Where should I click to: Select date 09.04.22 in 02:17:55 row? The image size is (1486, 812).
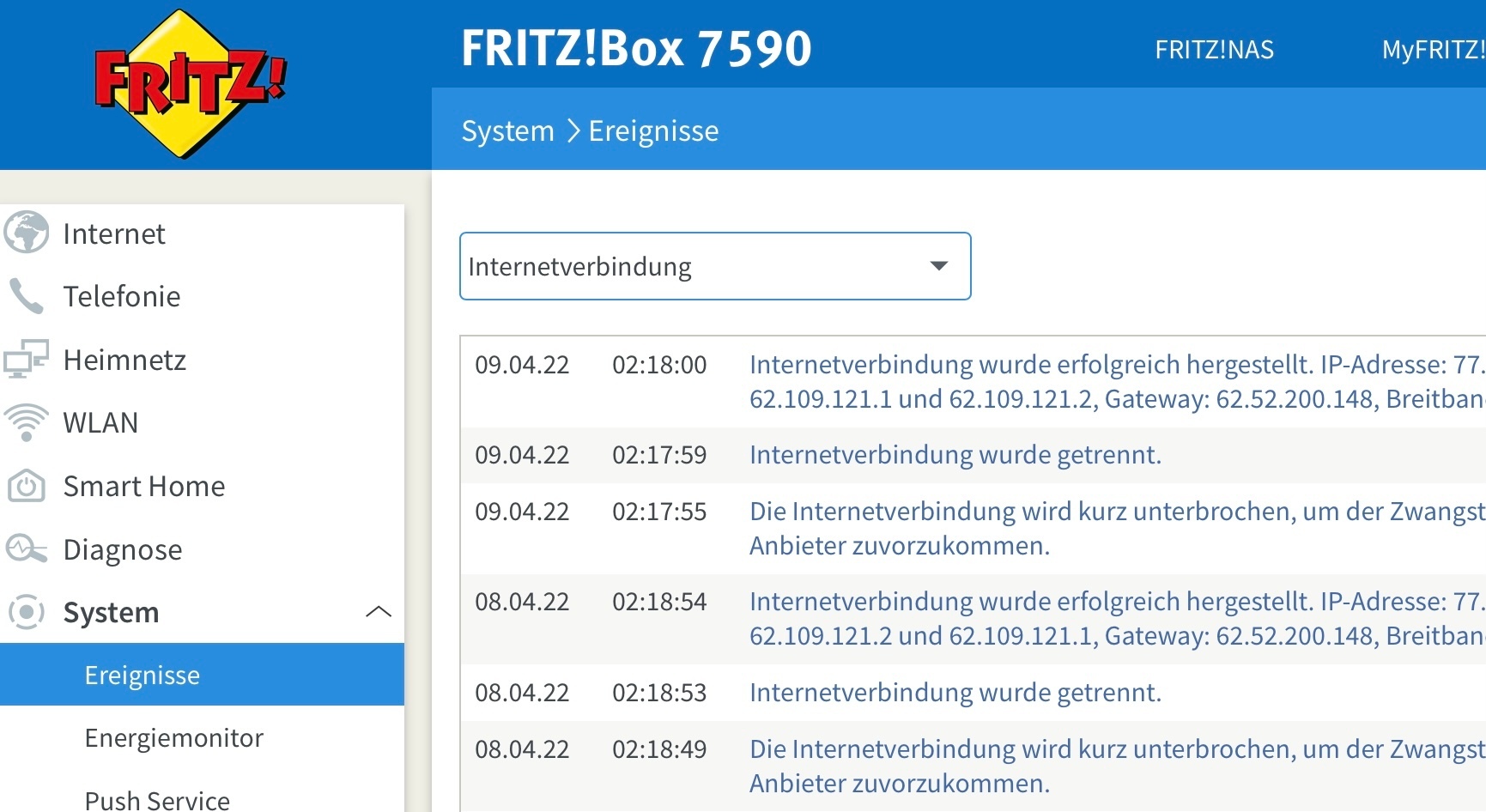[522, 512]
